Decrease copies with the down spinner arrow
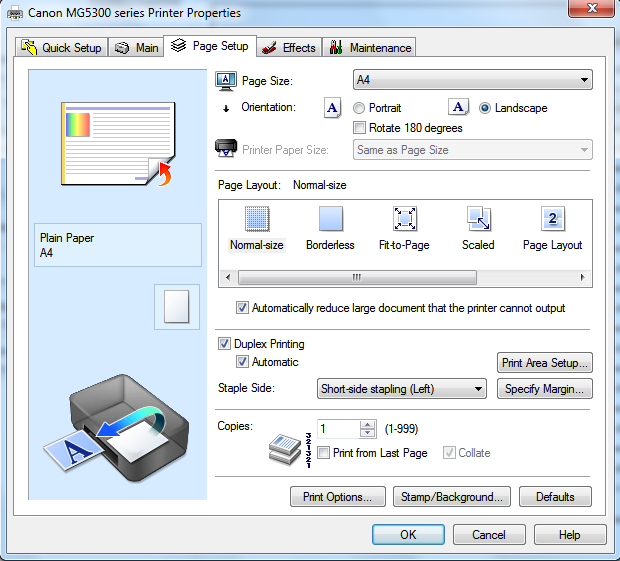This screenshot has height=561, width=620. [x=368, y=433]
